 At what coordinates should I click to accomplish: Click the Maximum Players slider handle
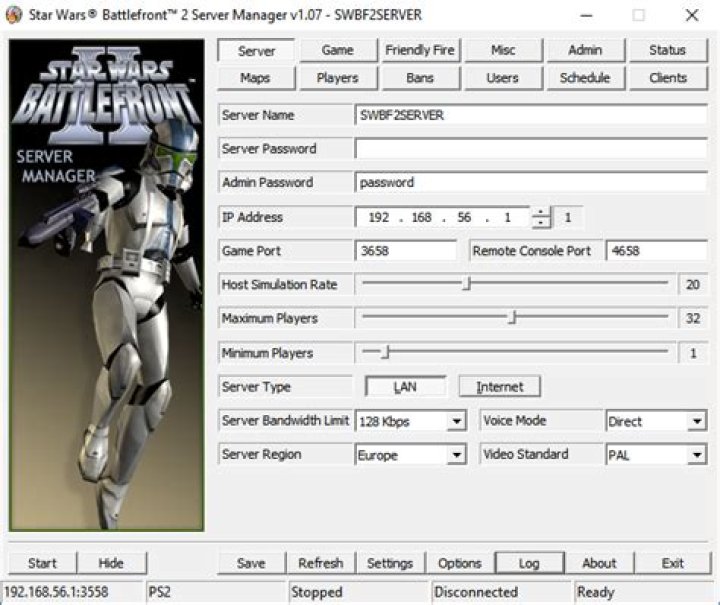pyautogui.click(x=512, y=318)
